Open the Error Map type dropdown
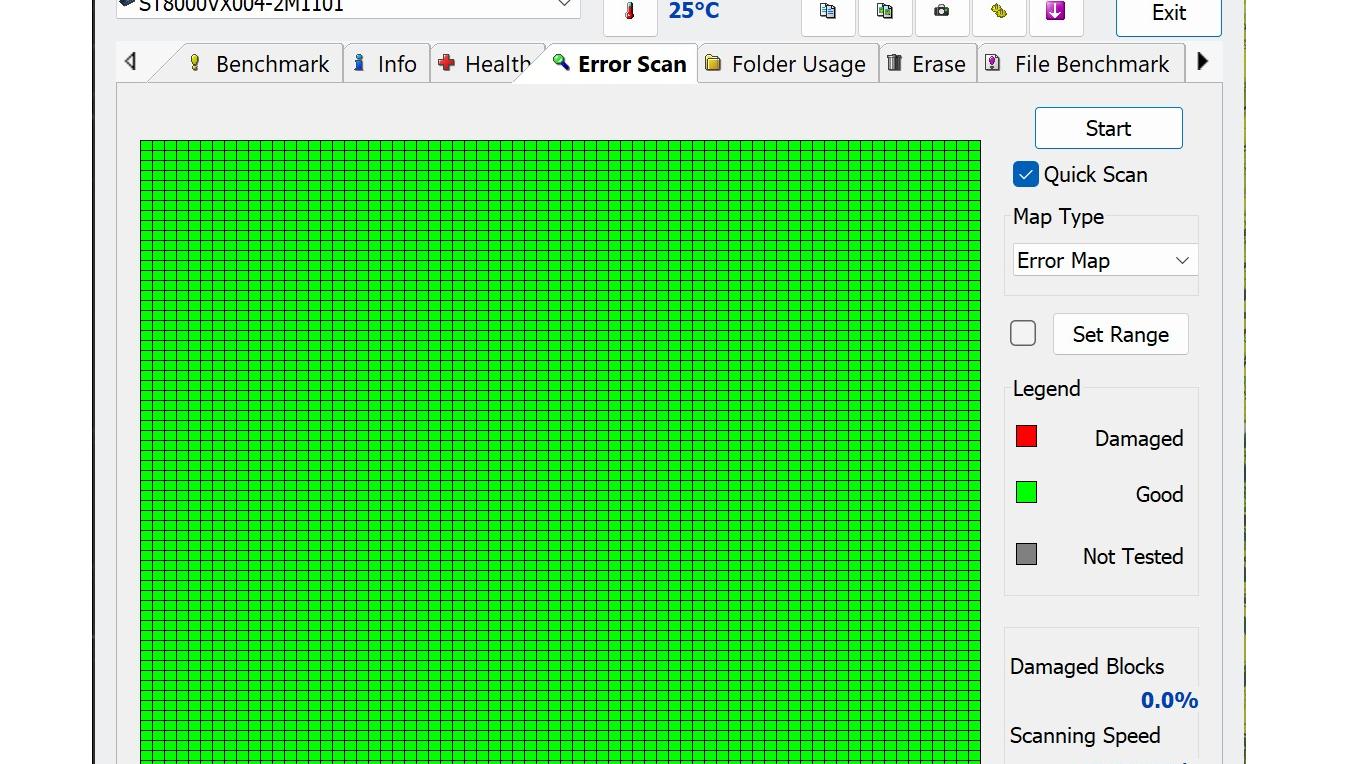1358x764 pixels. tap(1104, 261)
